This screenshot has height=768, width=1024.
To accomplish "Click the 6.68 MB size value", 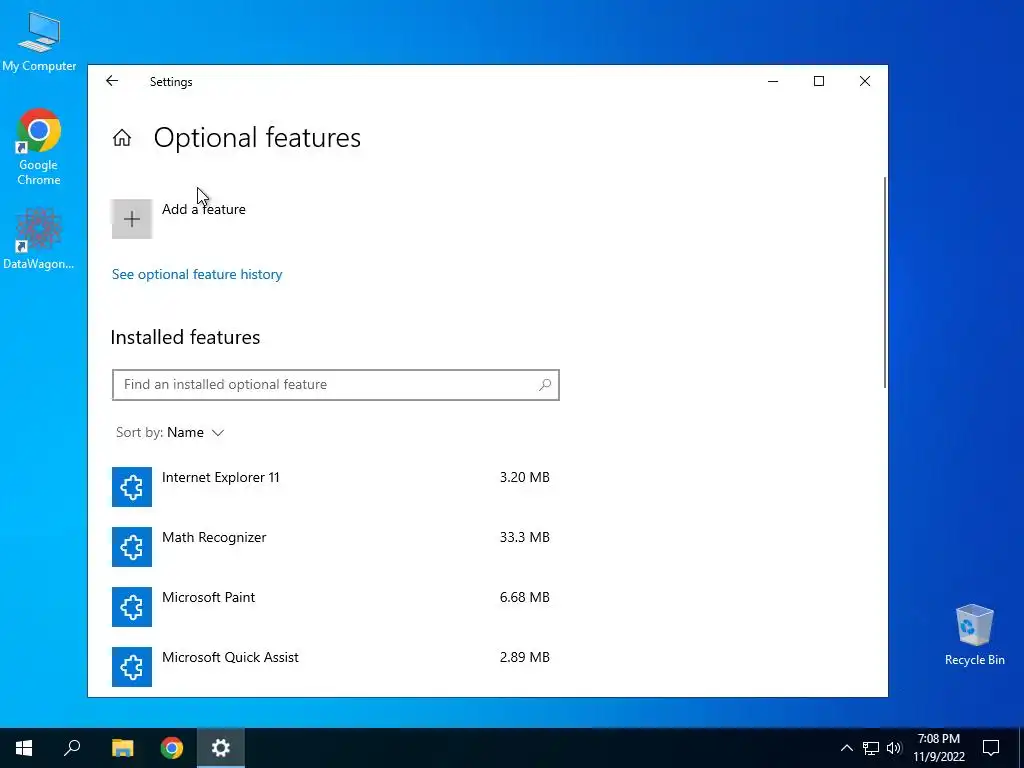I will [524, 598].
